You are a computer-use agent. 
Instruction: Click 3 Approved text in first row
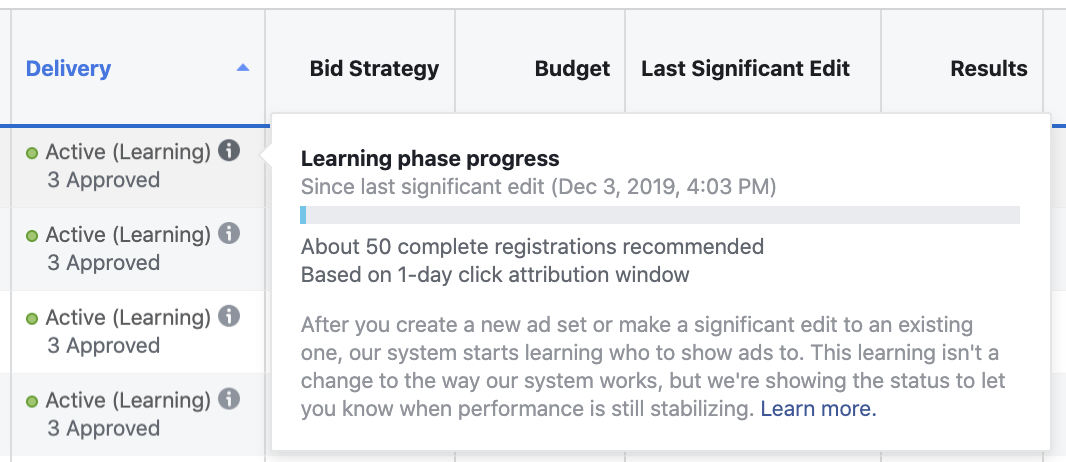click(103, 180)
